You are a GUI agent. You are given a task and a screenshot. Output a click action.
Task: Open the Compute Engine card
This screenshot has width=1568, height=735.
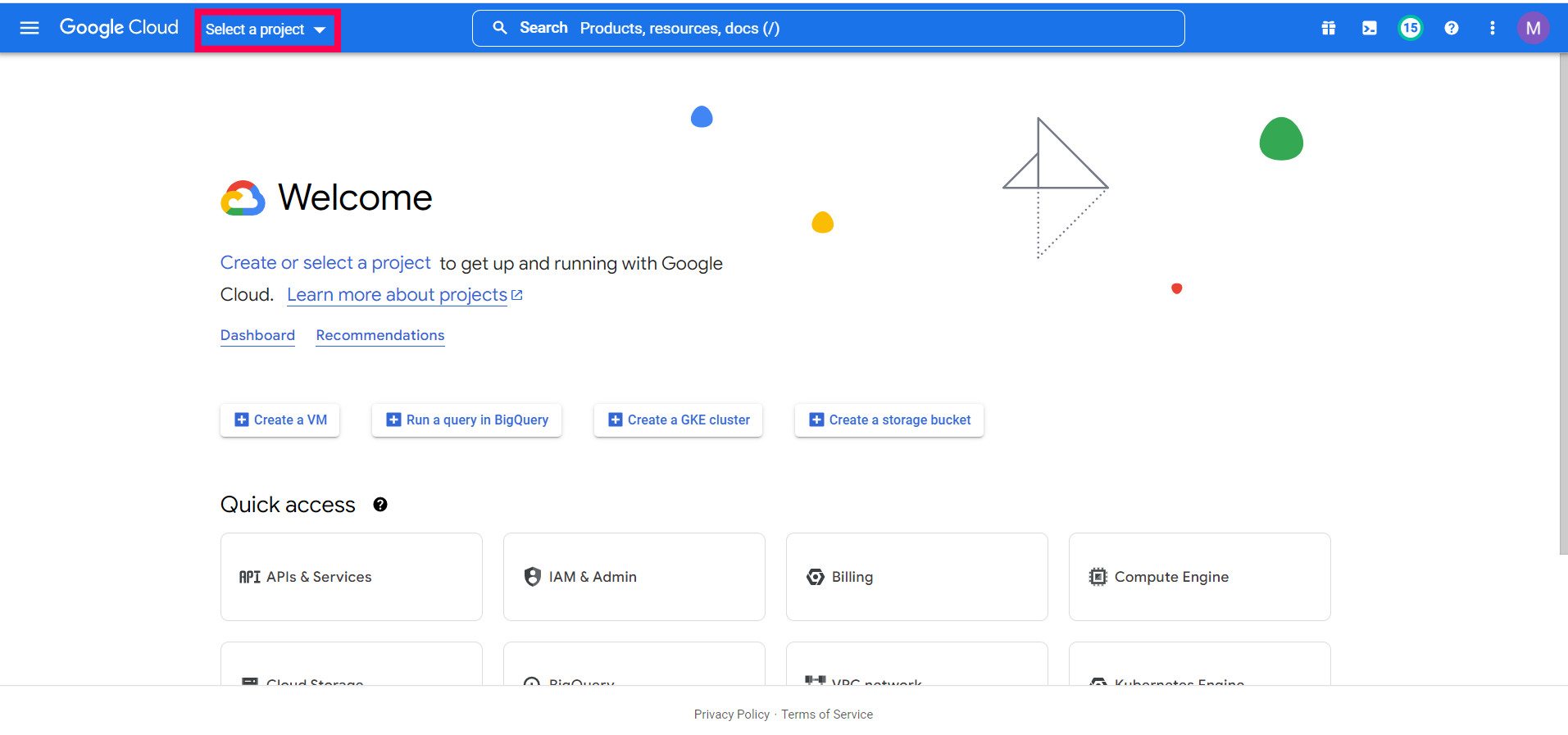pos(1200,577)
